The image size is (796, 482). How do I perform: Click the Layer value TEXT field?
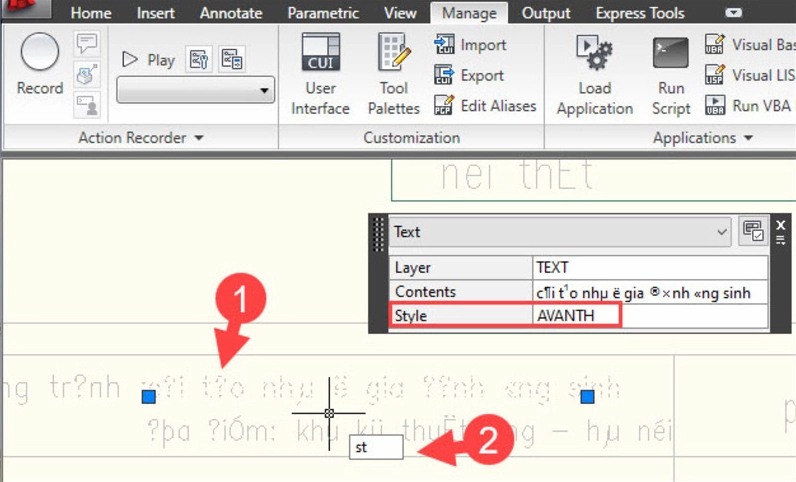pyautogui.click(x=650, y=268)
